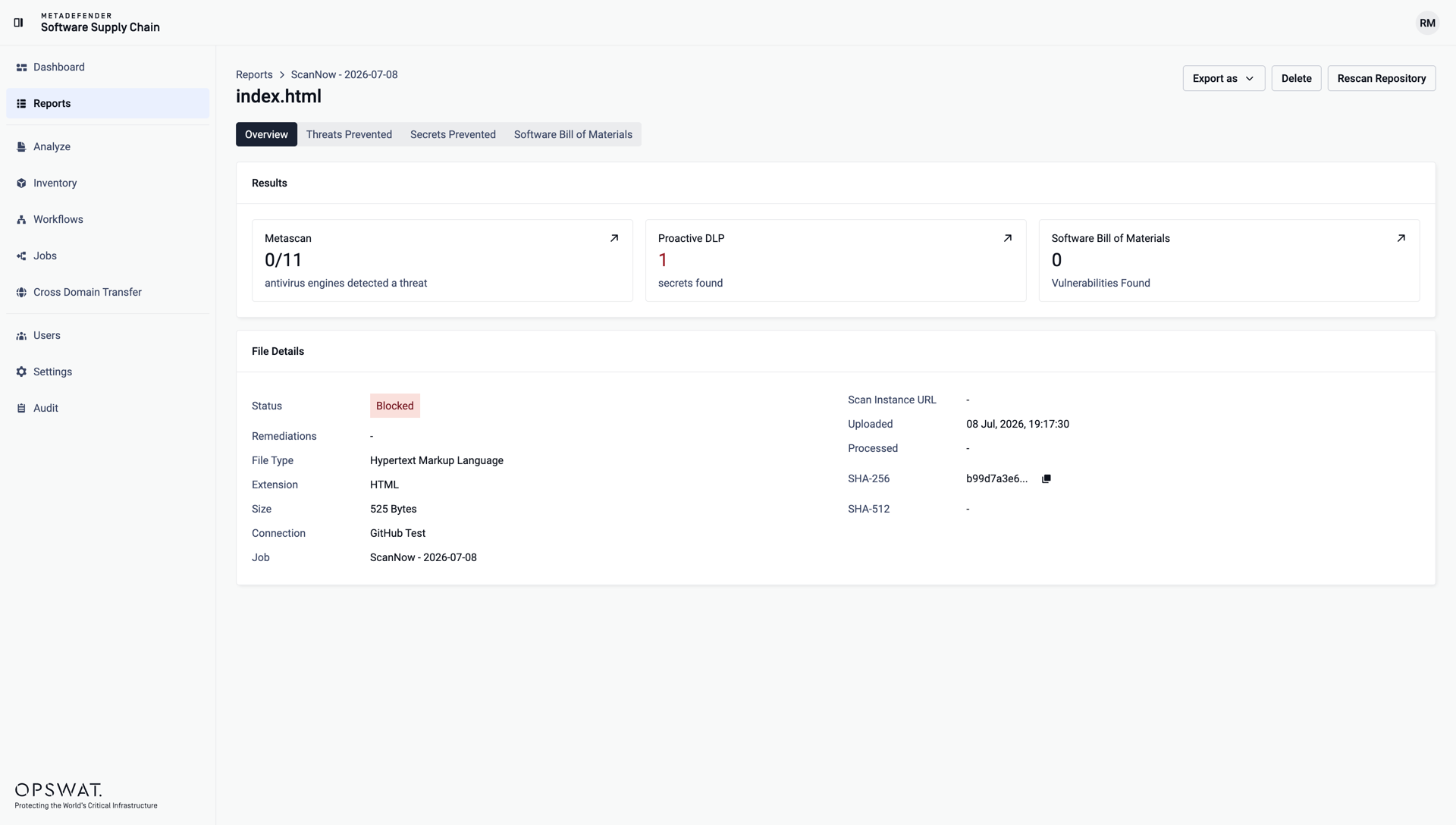Click the Analyze file icon

[21, 147]
